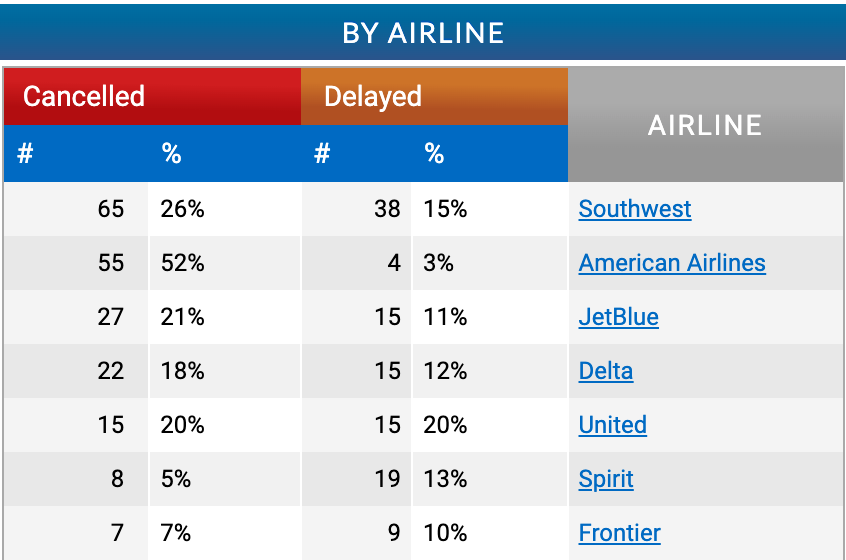
Task: Click the gray AIRLINE column header
Action: [x=705, y=125]
